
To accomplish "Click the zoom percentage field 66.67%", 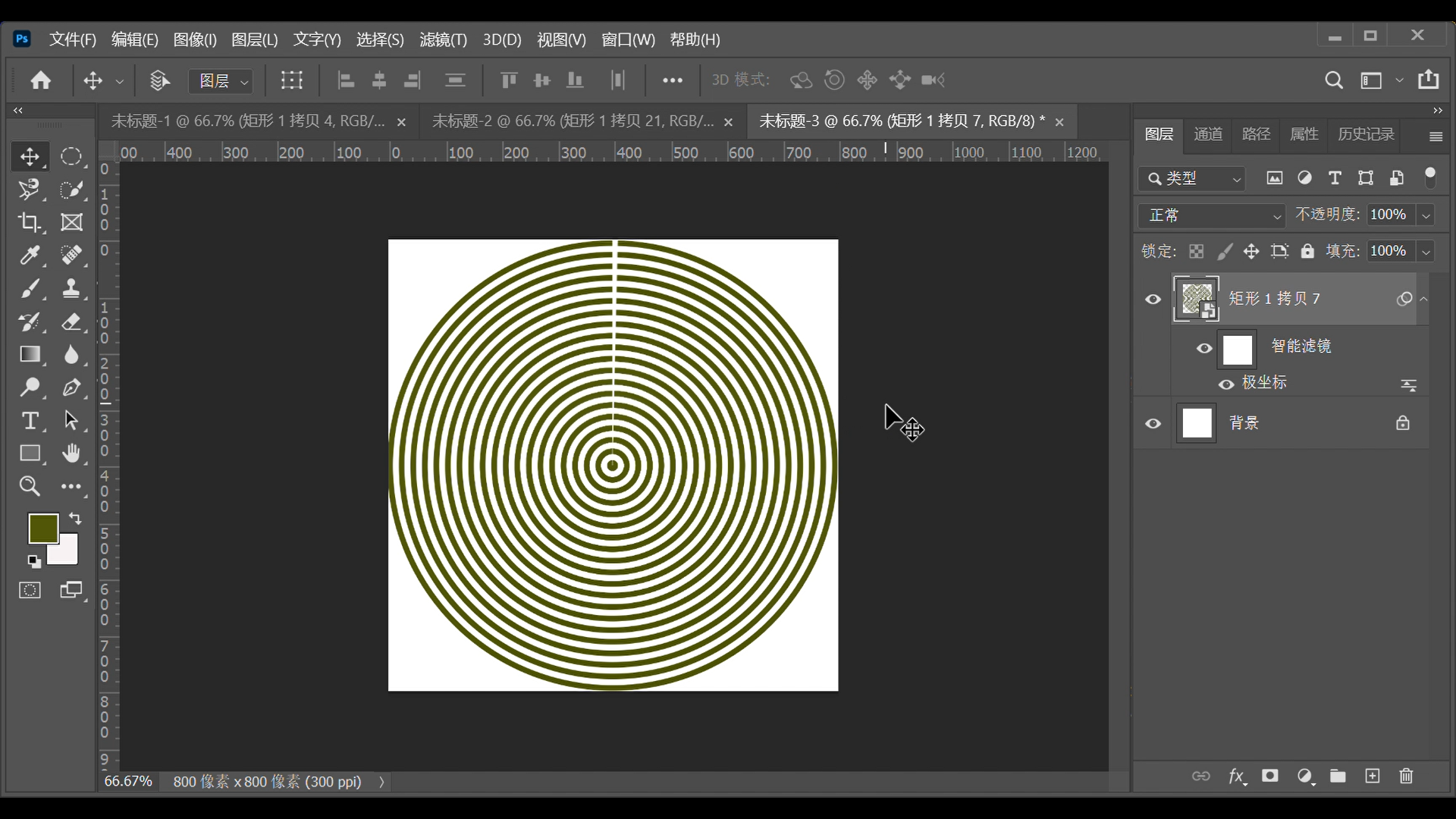I will tap(128, 782).
